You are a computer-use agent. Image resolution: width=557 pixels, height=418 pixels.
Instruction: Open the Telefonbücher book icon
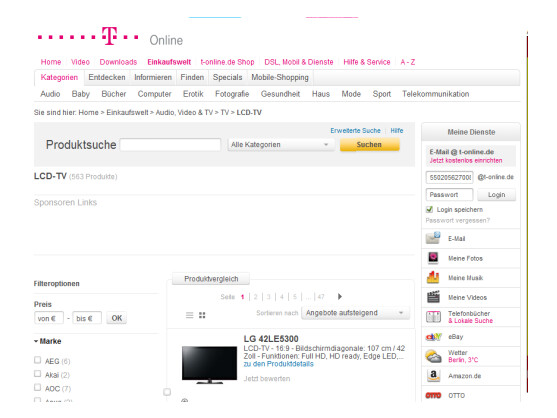point(433,316)
